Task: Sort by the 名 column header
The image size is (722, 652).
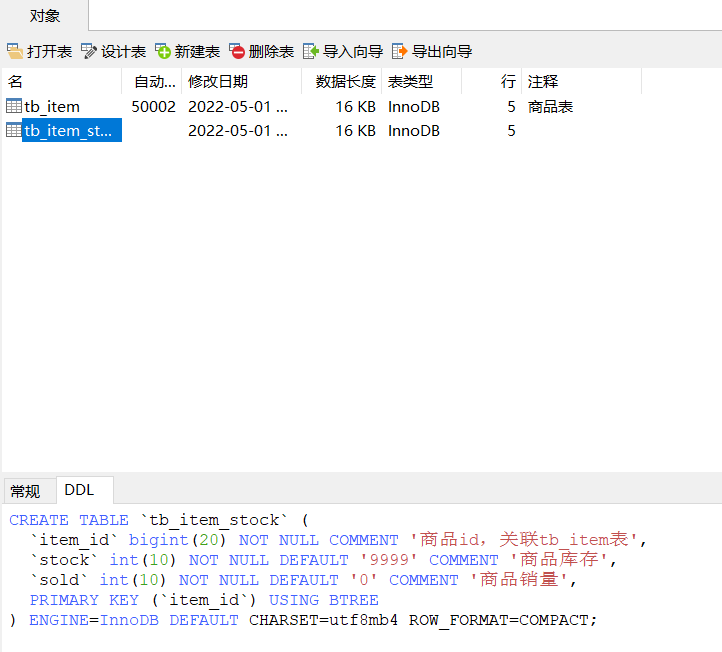Action: [x=62, y=82]
